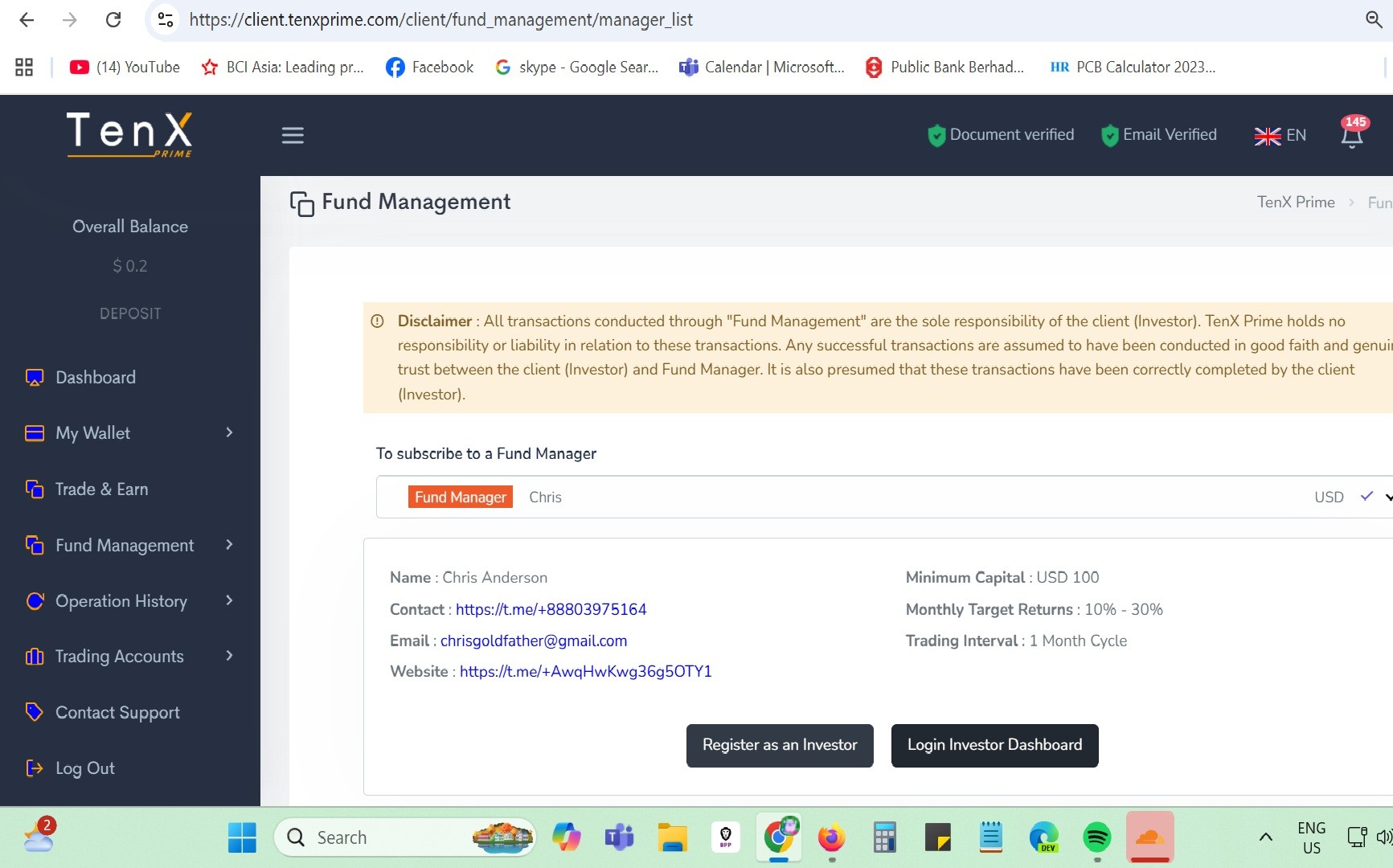
Task: Open the BCI Asia bookmark
Action: [x=283, y=68]
